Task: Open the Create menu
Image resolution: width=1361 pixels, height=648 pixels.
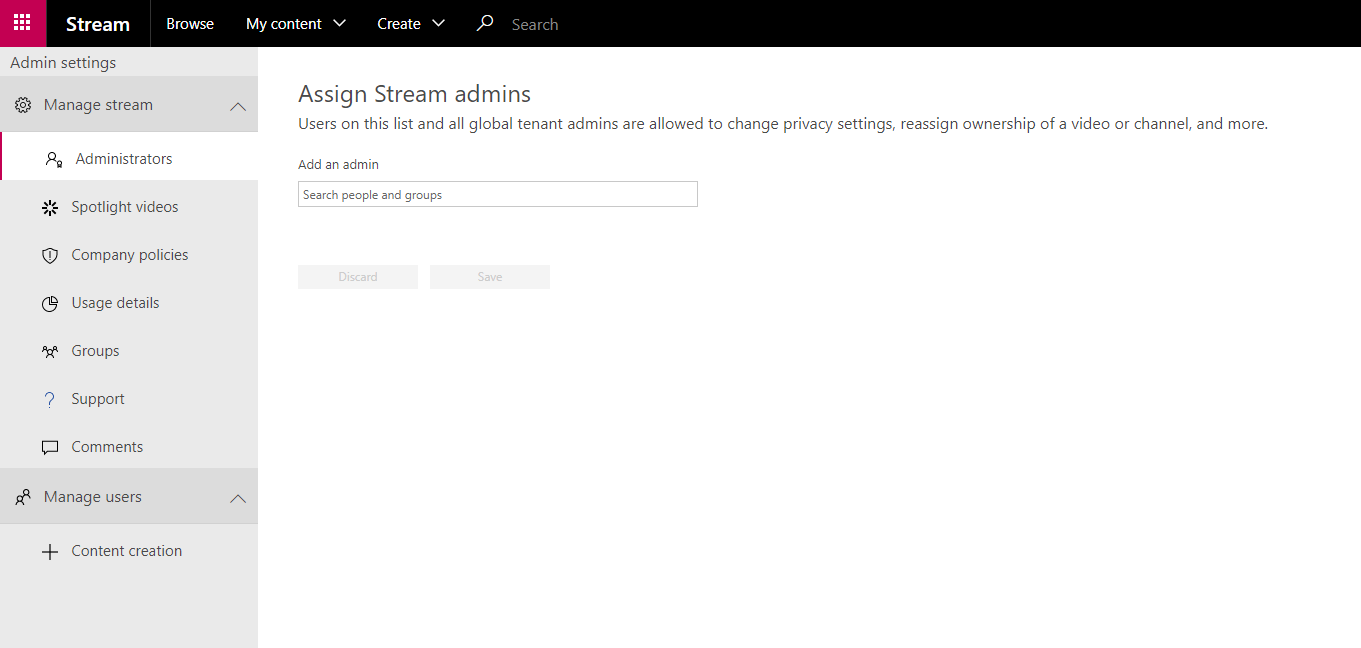Action: click(411, 24)
